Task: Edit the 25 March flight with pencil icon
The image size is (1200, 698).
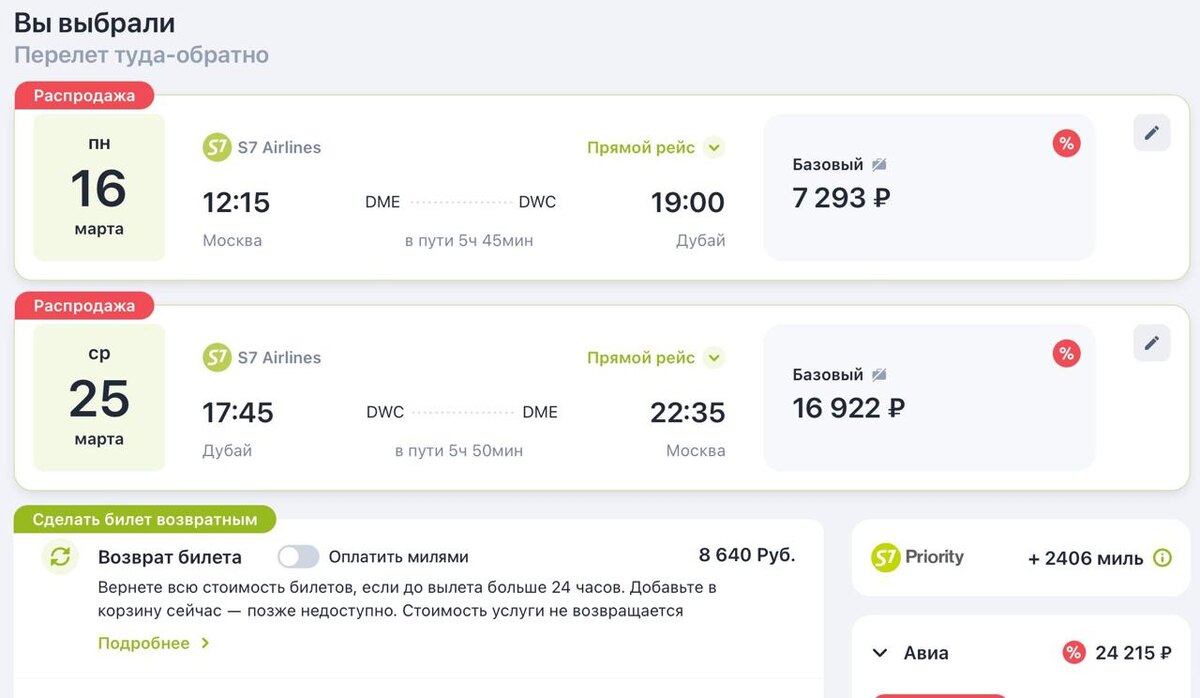Action: click(1151, 343)
